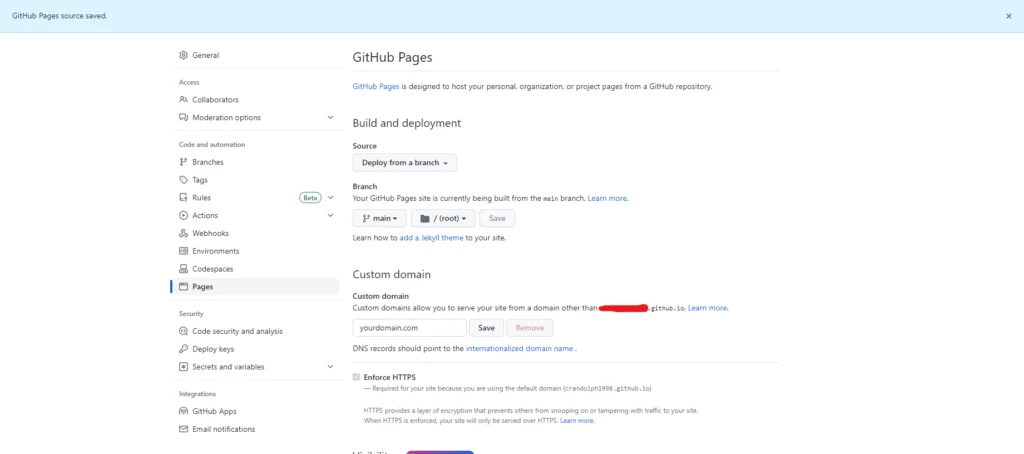Click the General gear icon in sidebar
Viewport: 1024px width, 454px height.
pos(183,55)
